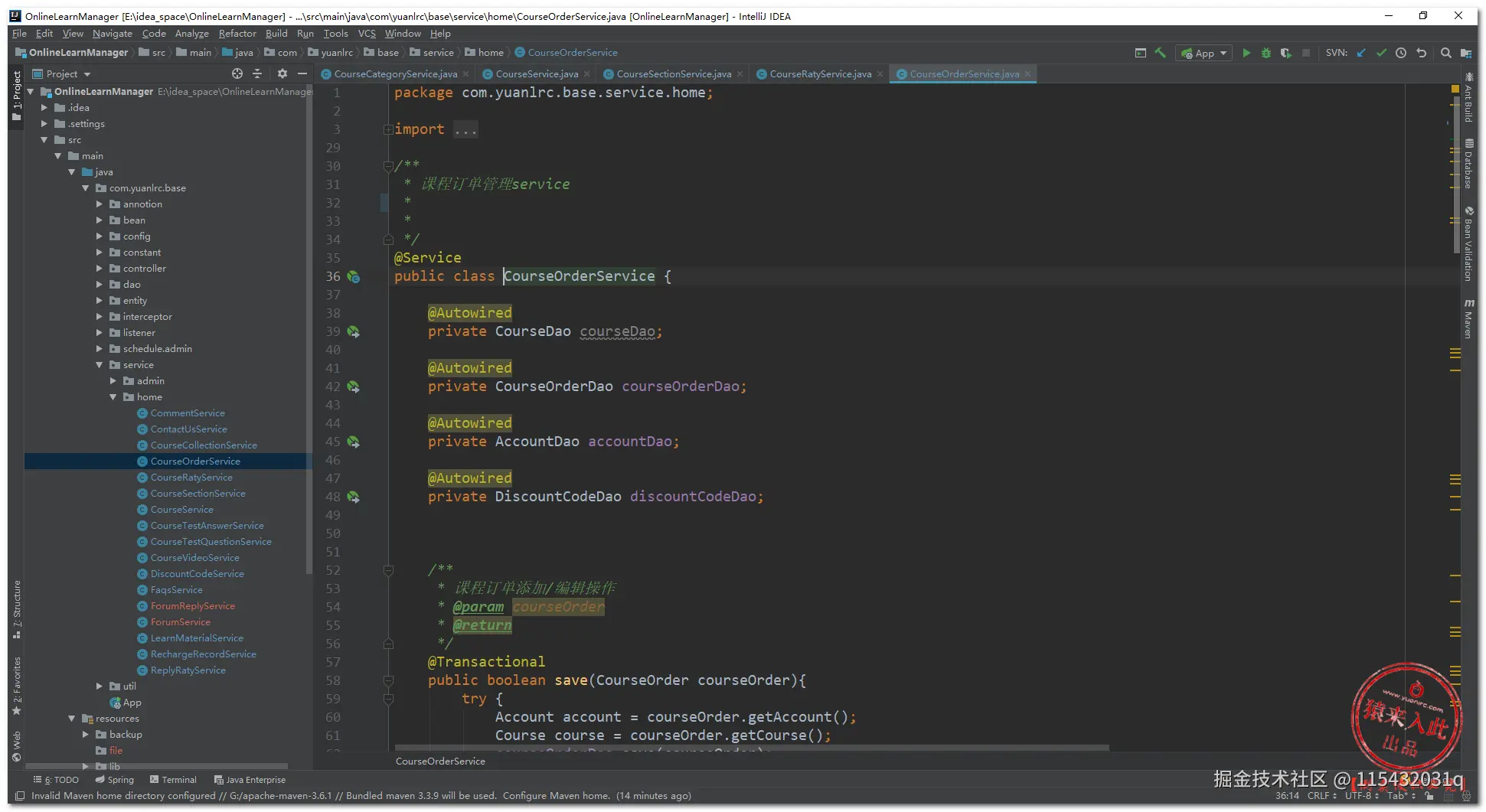Collapse the home folder in tree
The image size is (1486, 812).
pos(113,397)
